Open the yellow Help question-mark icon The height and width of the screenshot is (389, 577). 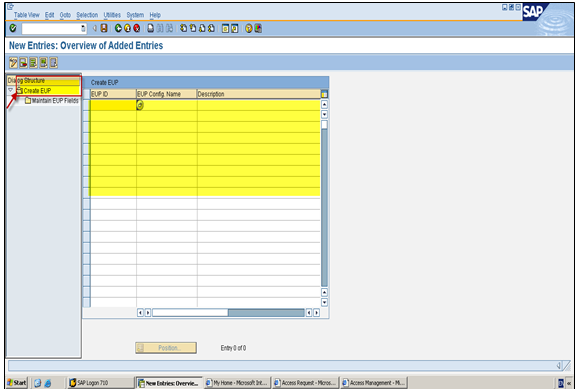coord(249,28)
